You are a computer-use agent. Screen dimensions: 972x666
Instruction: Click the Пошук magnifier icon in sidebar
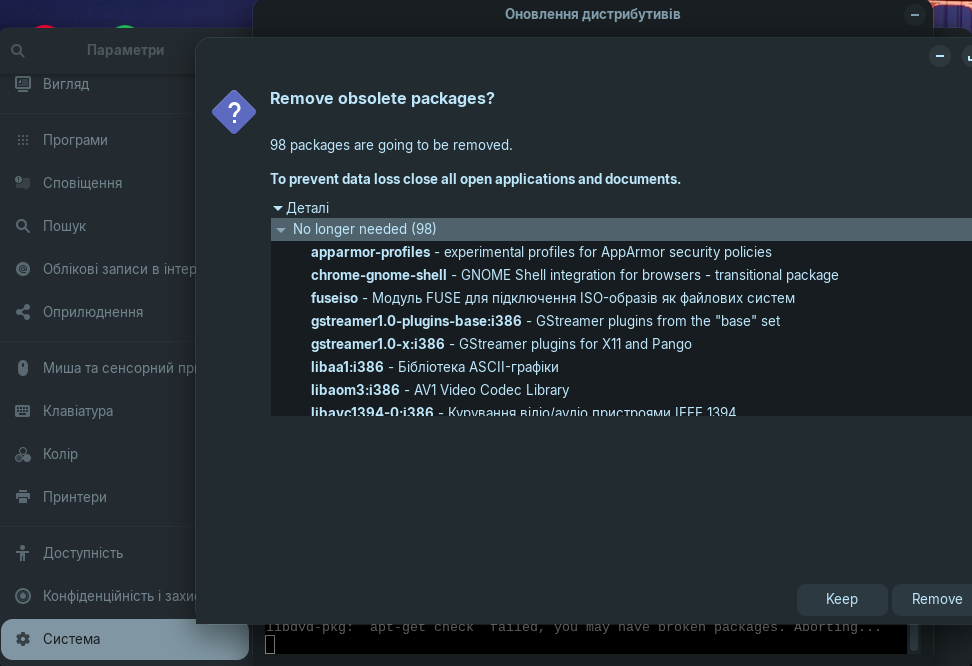23,226
